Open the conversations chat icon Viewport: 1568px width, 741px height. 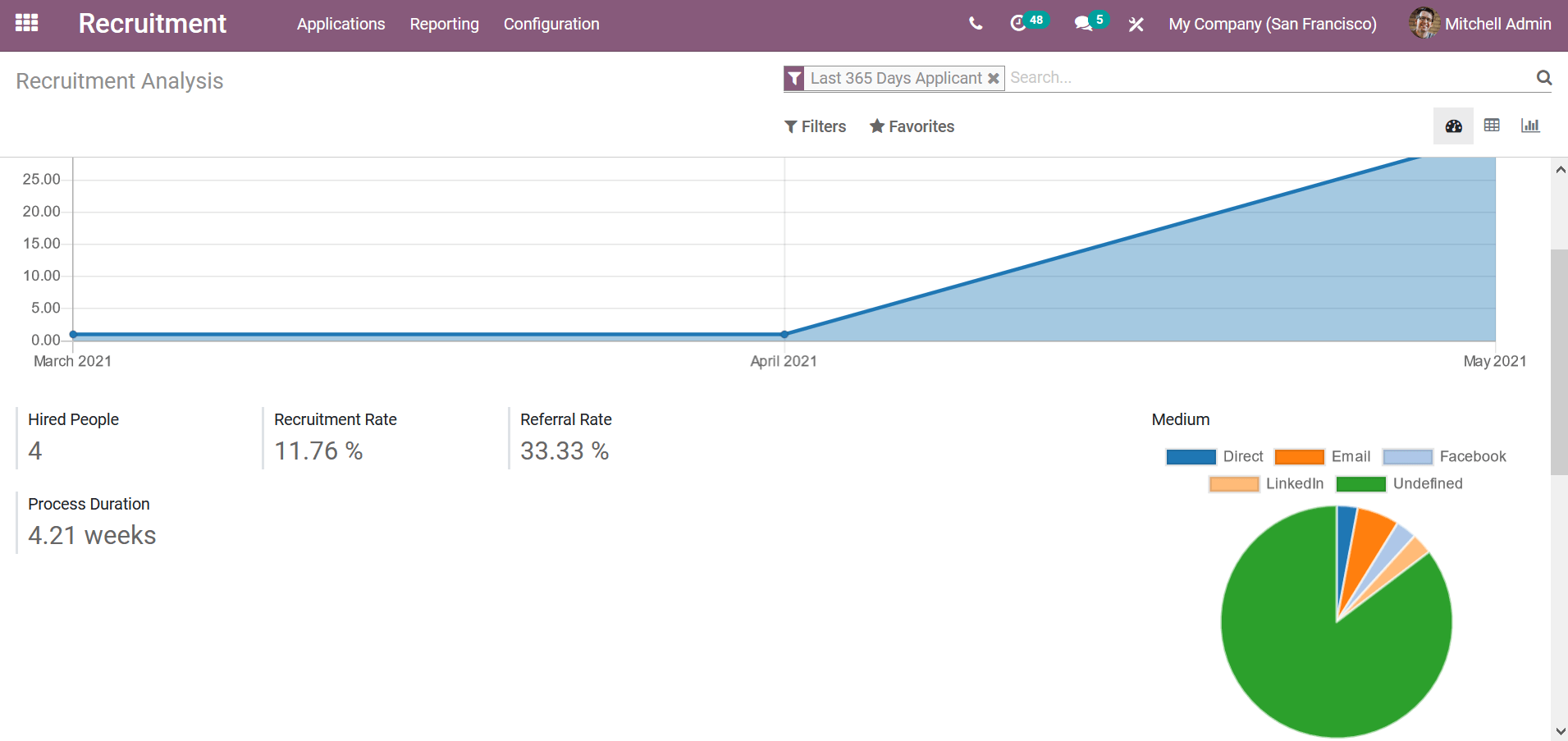click(1083, 24)
